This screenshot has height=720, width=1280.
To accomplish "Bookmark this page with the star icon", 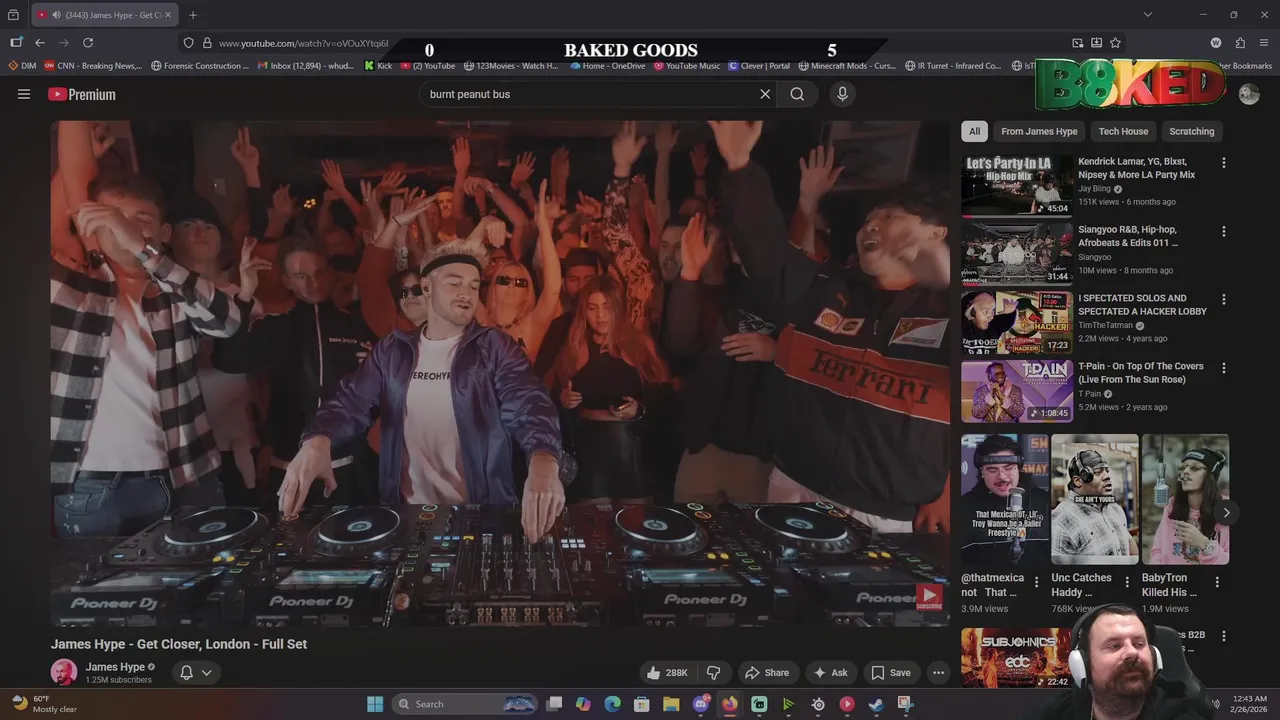I will (1115, 43).
